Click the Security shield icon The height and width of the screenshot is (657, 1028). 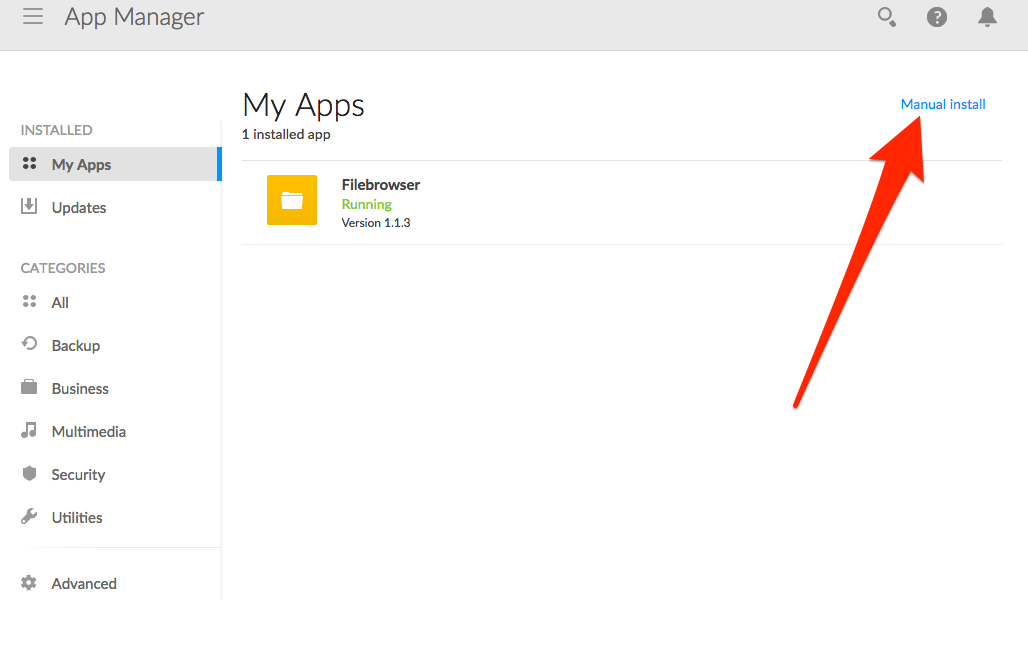tap(30, 473)
